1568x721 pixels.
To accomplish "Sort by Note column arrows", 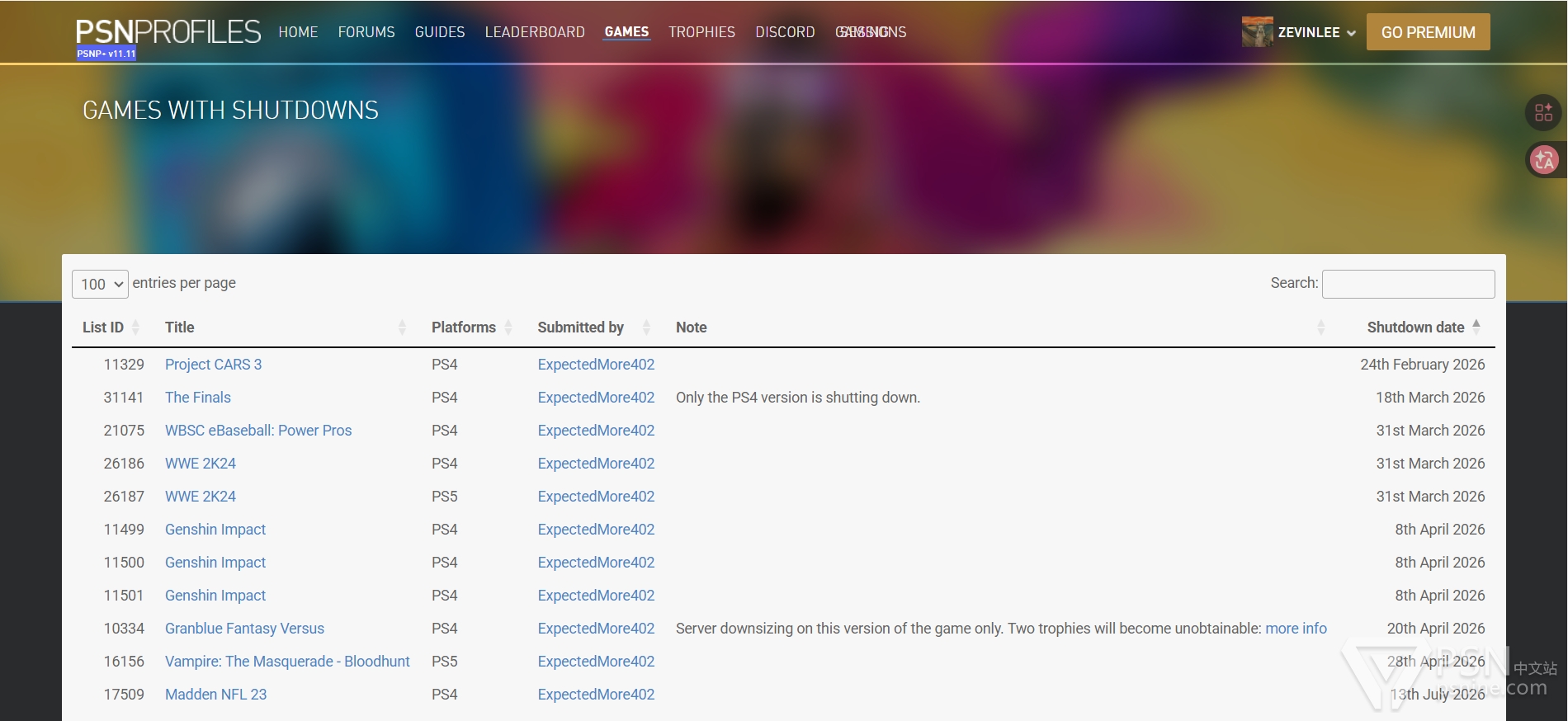I will (x=1320, y=328).
